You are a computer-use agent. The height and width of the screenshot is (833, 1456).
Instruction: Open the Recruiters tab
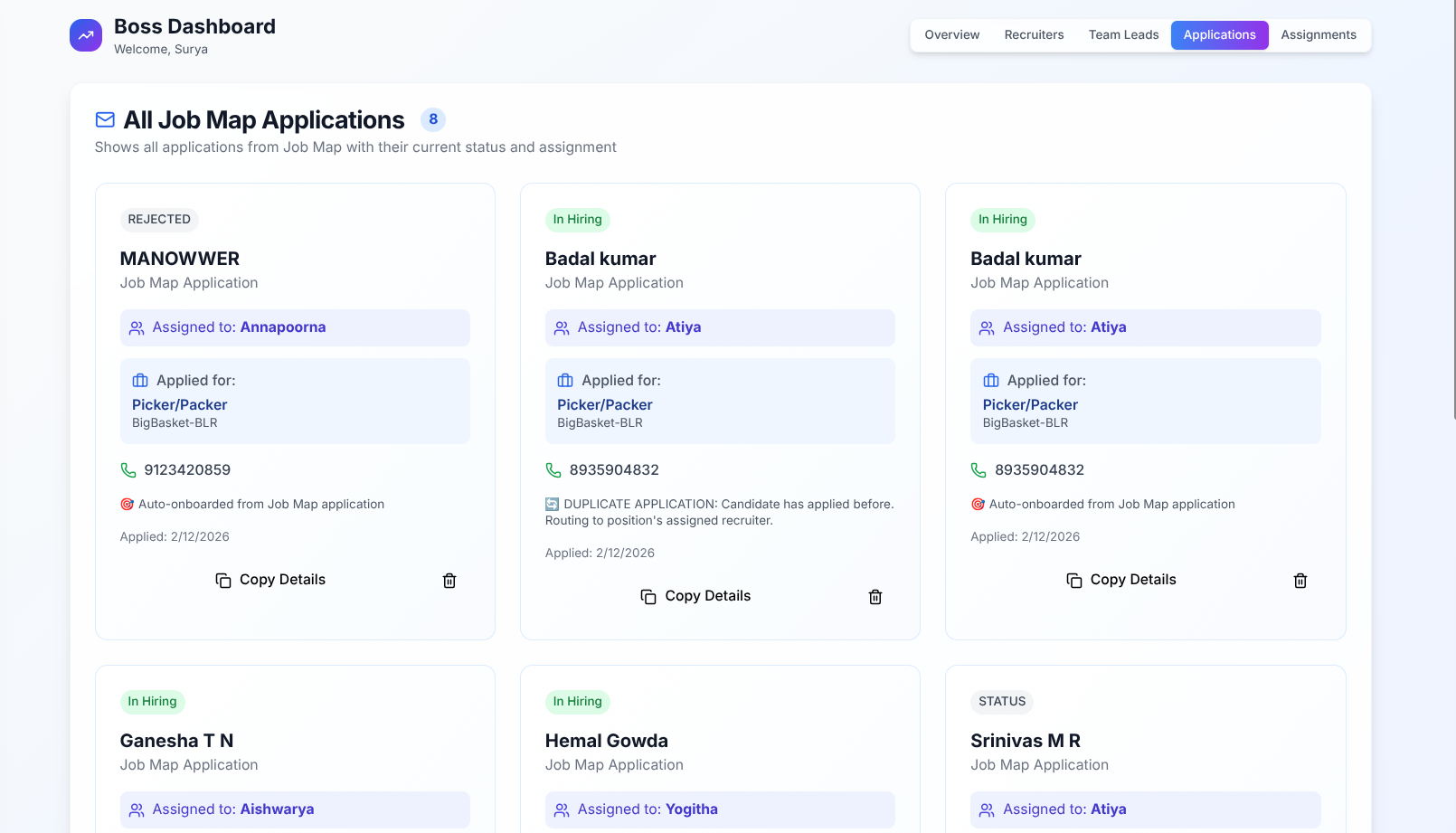click(x=1034, y=34)
